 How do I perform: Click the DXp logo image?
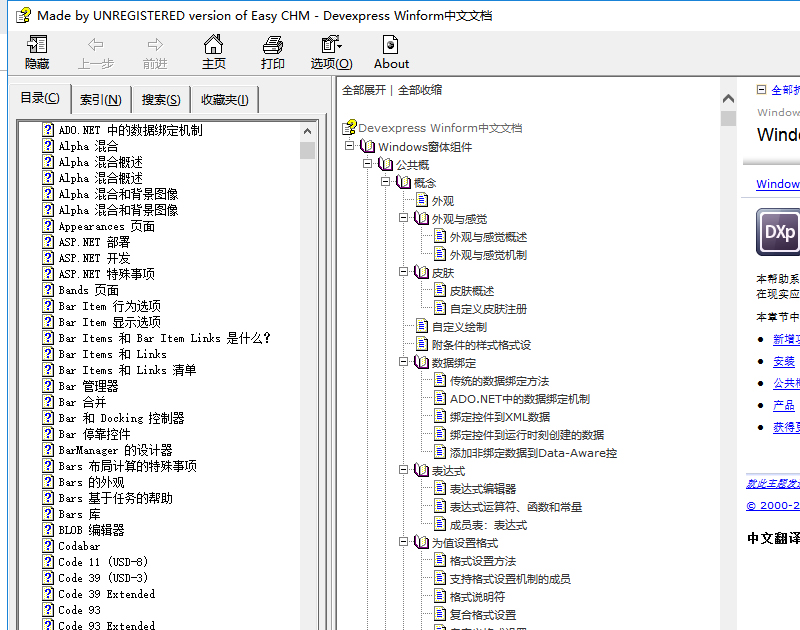click(778, 232)
